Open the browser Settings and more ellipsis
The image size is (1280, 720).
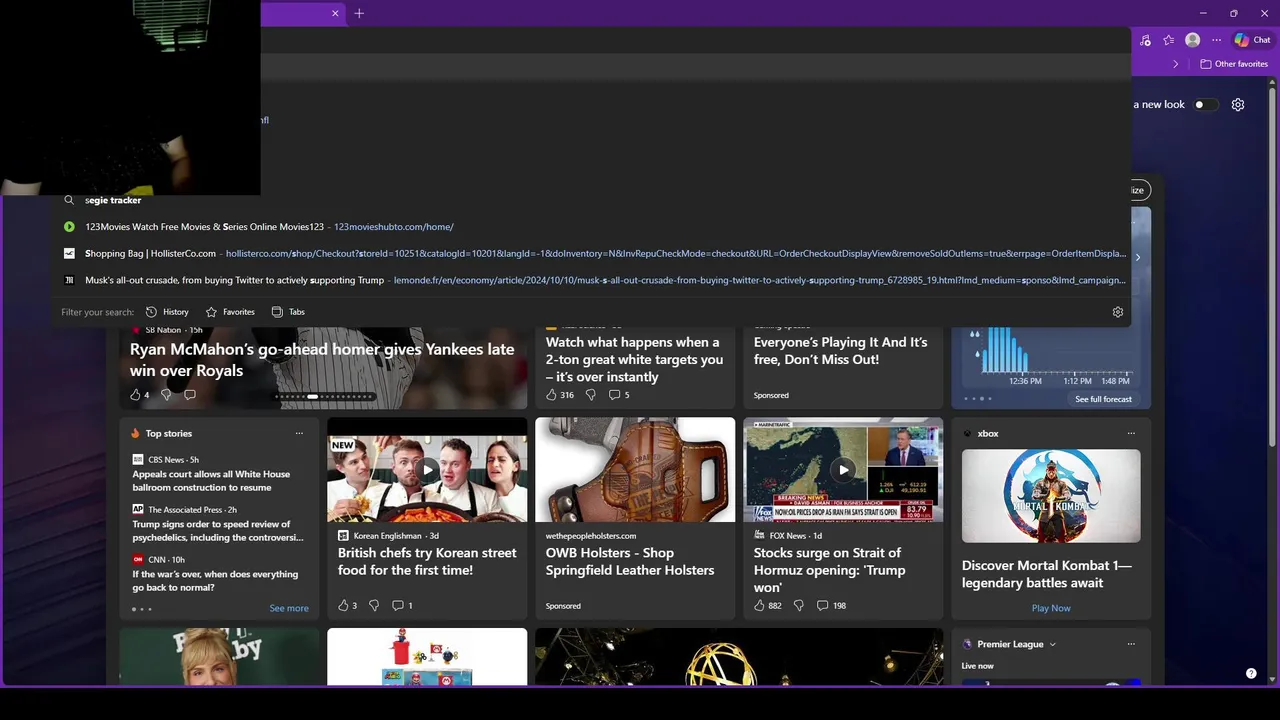click(1216, 40)
